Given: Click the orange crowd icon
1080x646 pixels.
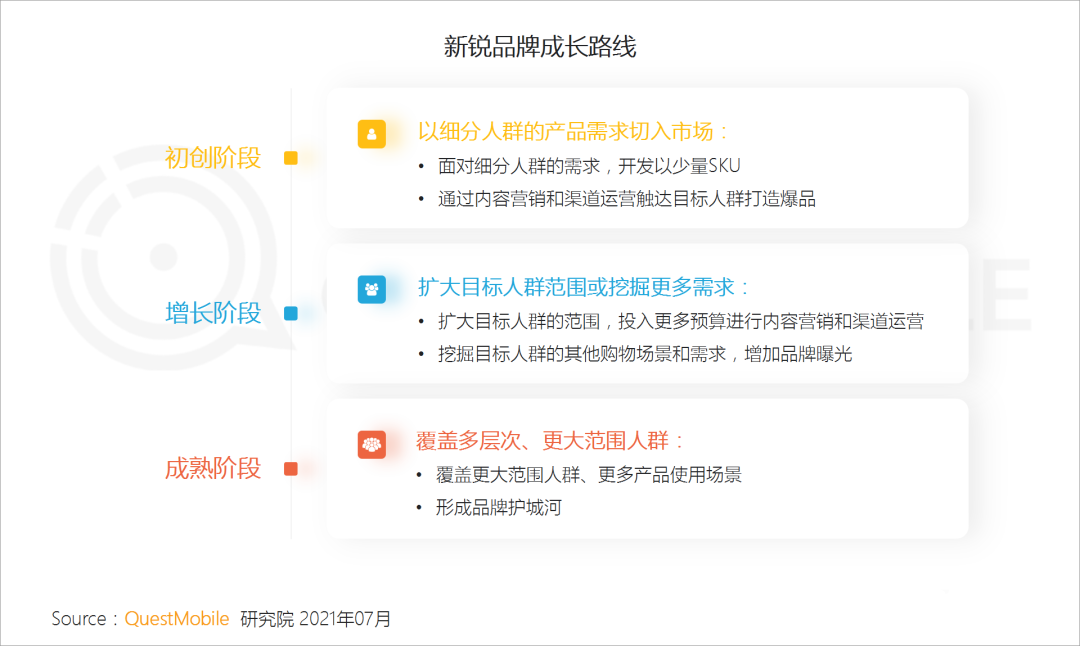Looking at the screenshot, I should (x=371, y=444).
